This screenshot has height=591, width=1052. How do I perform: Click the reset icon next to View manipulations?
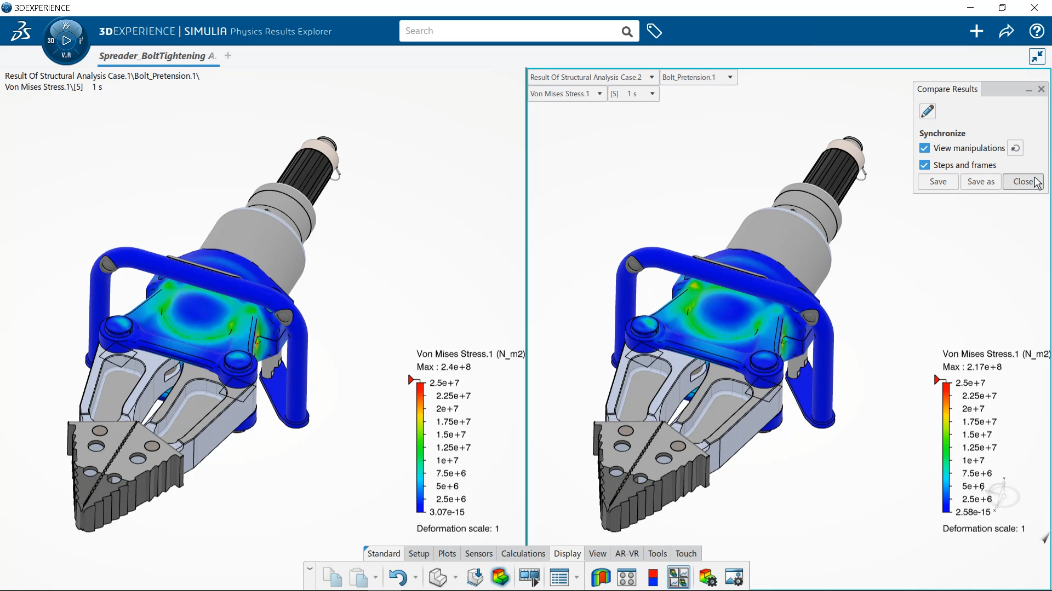pos(1016,148)
